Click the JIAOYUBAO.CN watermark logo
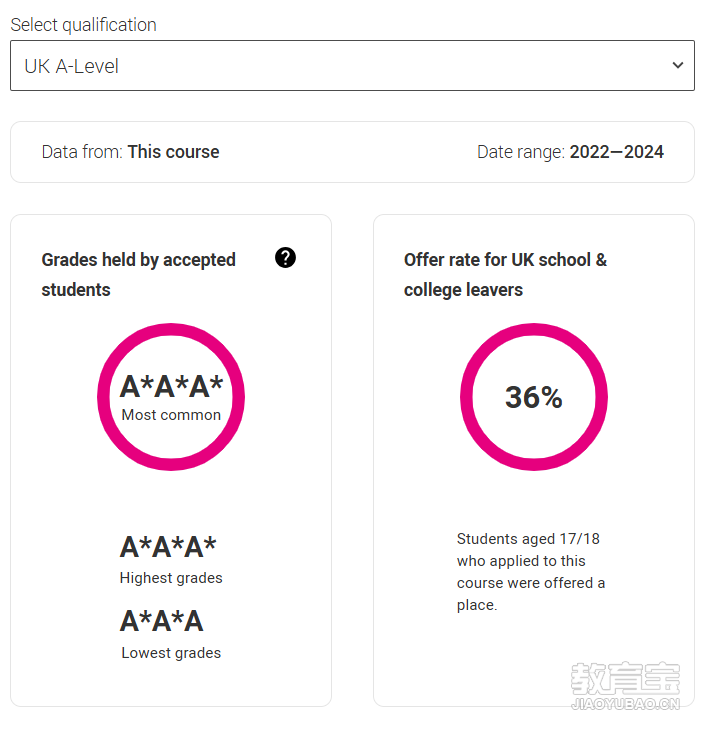This screenshot has width=701, height=733. click(x=625, y=685)
